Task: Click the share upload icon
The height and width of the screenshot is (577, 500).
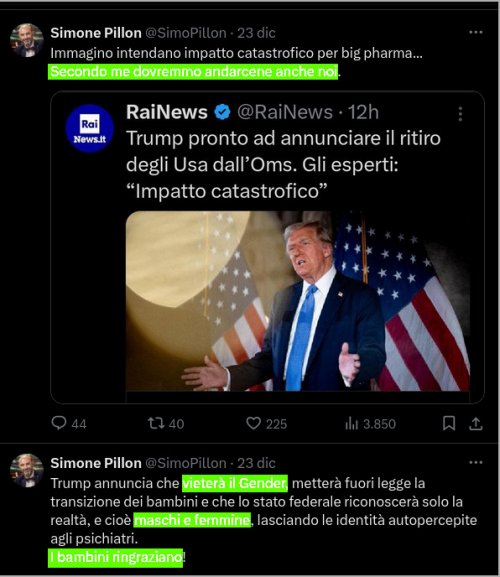Action: point(475,424)
